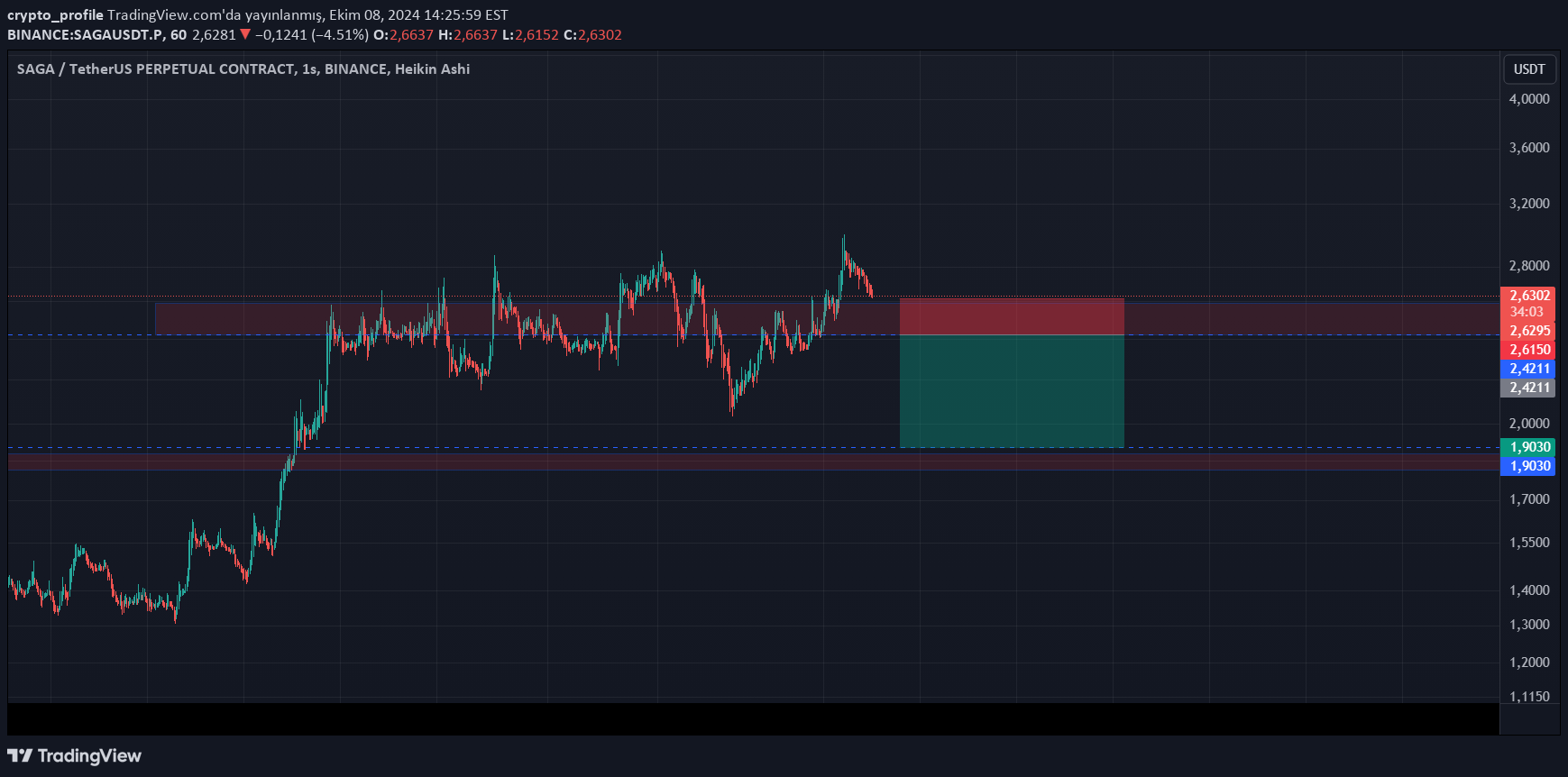Select the green take-profit zone of short position
This screenshot has height=777, width=1568.
tap(1012, 391)
